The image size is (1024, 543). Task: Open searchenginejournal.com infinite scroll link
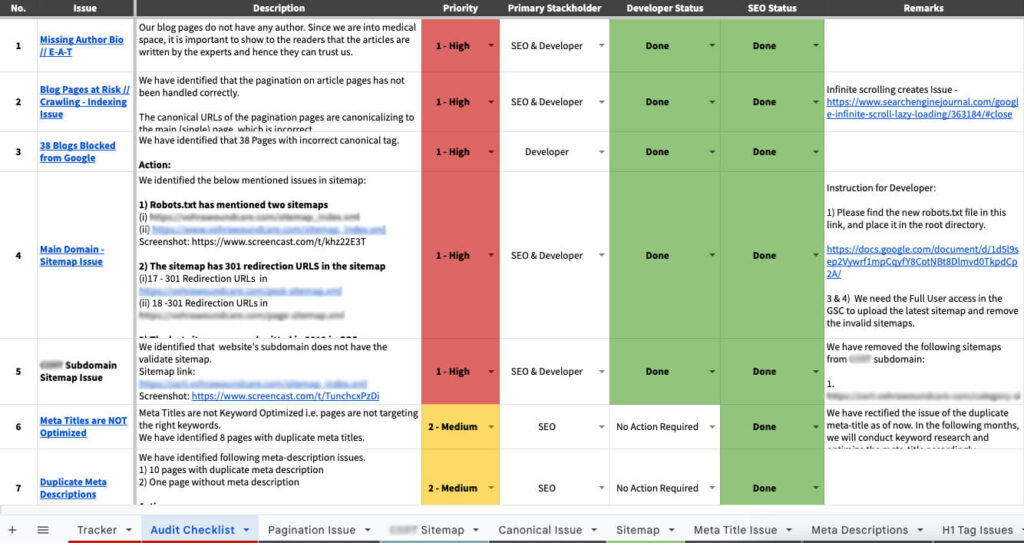click(921, 108)
